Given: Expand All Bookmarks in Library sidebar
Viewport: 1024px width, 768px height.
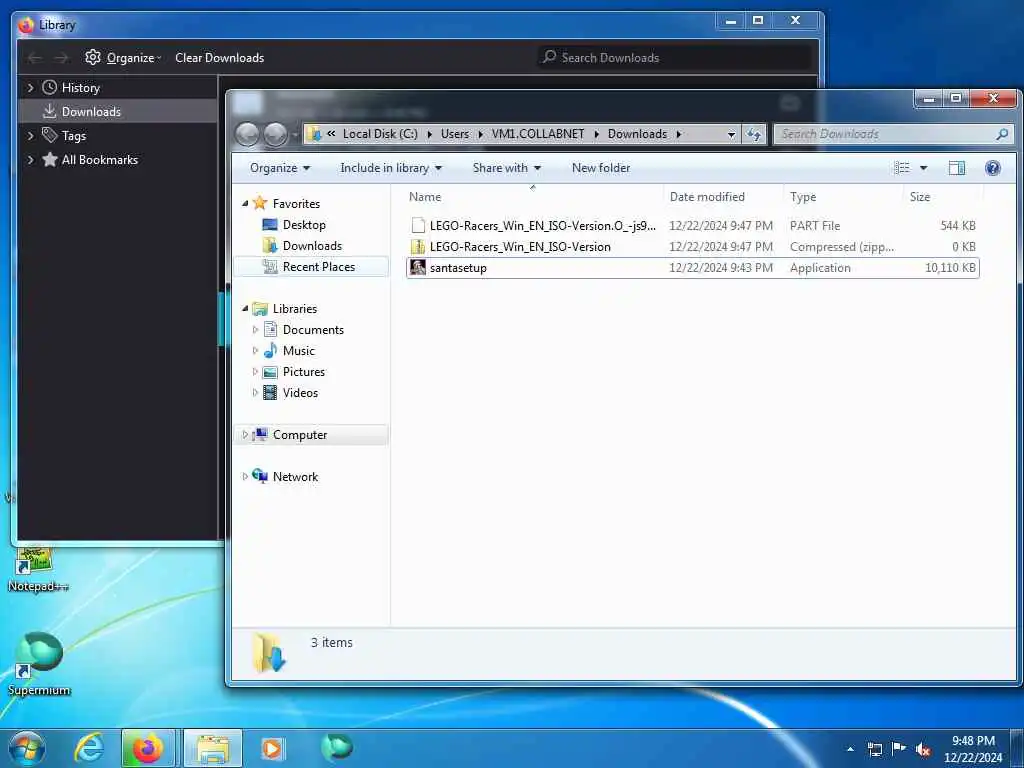Looking at the screenshot, I should [30, 159].
